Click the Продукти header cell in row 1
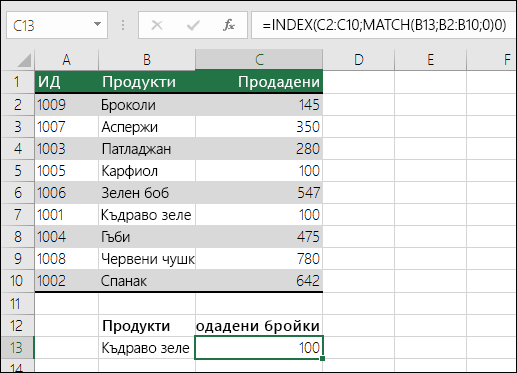The height and width of the screenshot is (373, 517). click(x=147, y=82)
